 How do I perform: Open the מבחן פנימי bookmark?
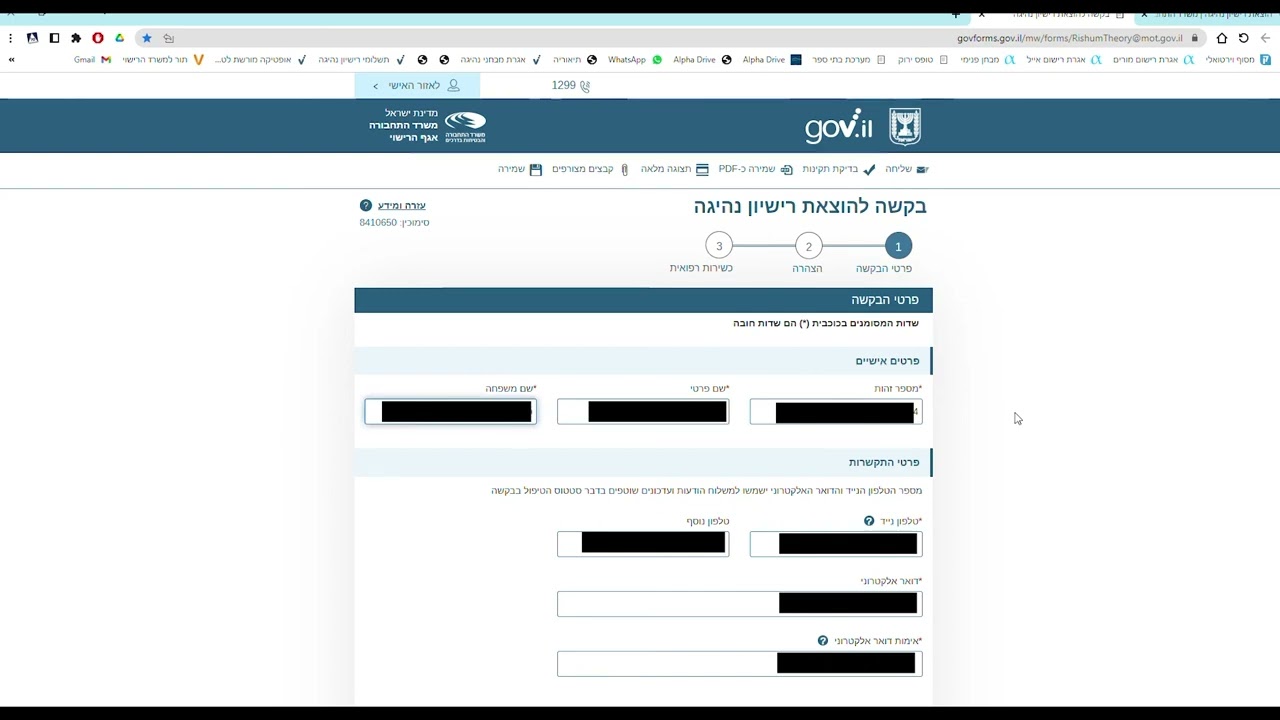(x=987, y=60)
